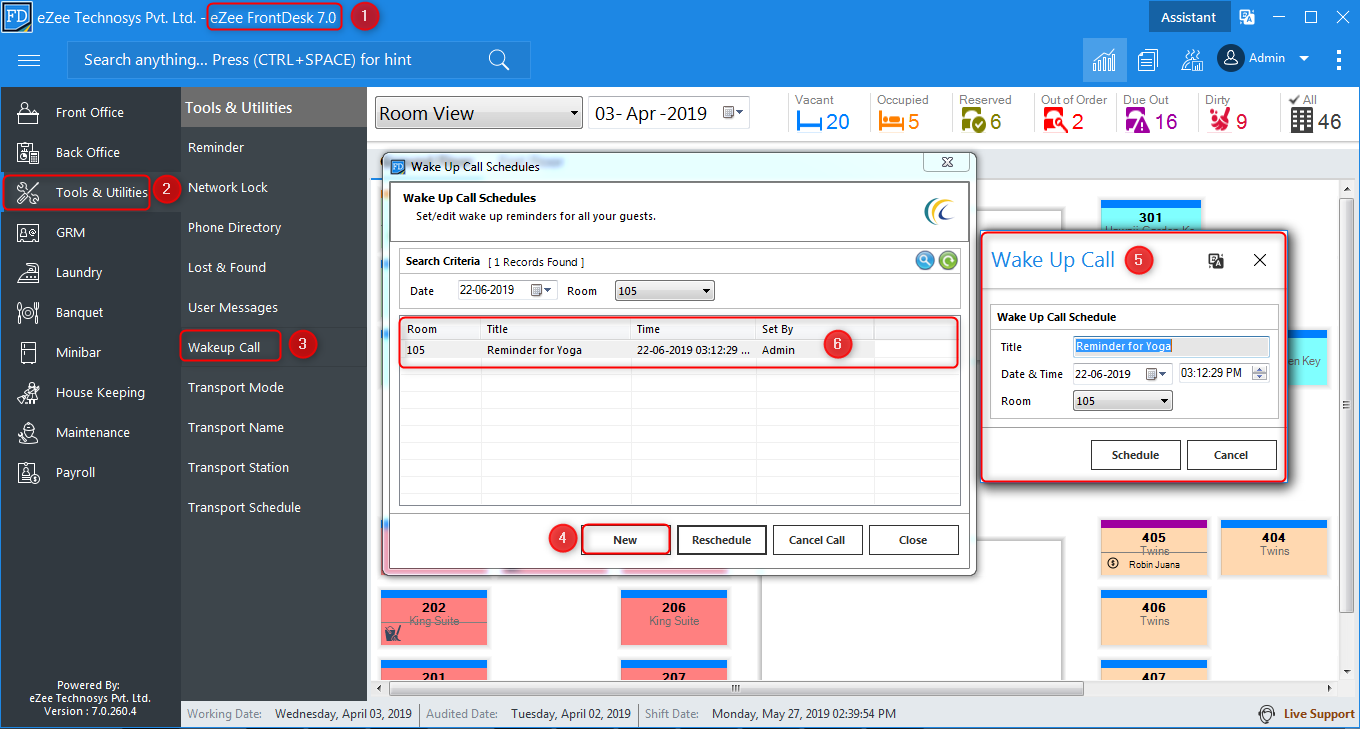
Task: Click the Payroll icon
Action: coord(28,472)
